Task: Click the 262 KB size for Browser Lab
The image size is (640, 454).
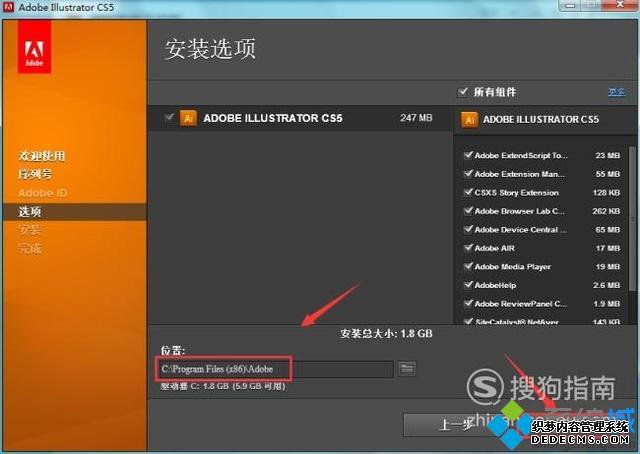Action: [606, 211]
